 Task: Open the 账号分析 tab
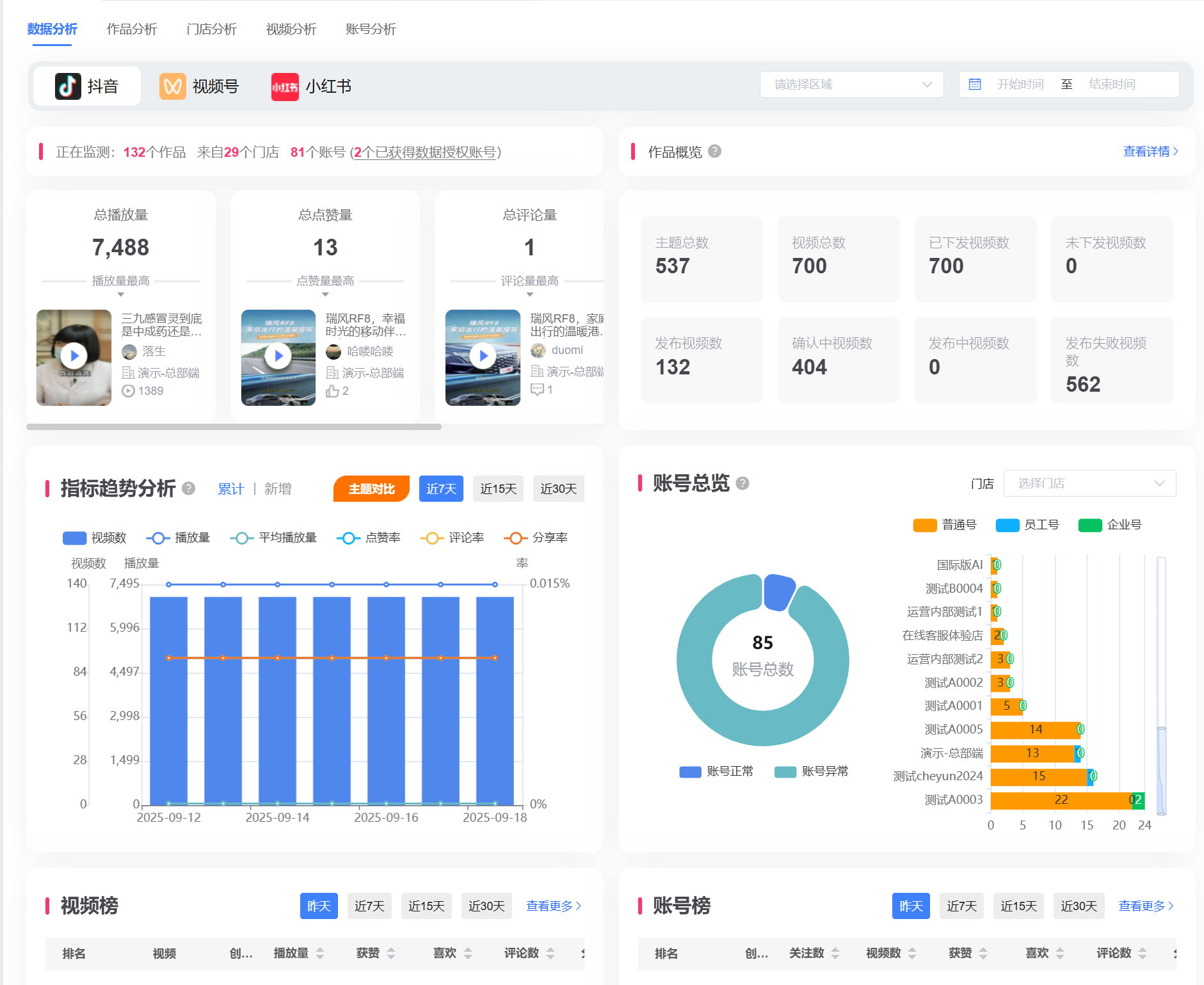coord(369,29)
